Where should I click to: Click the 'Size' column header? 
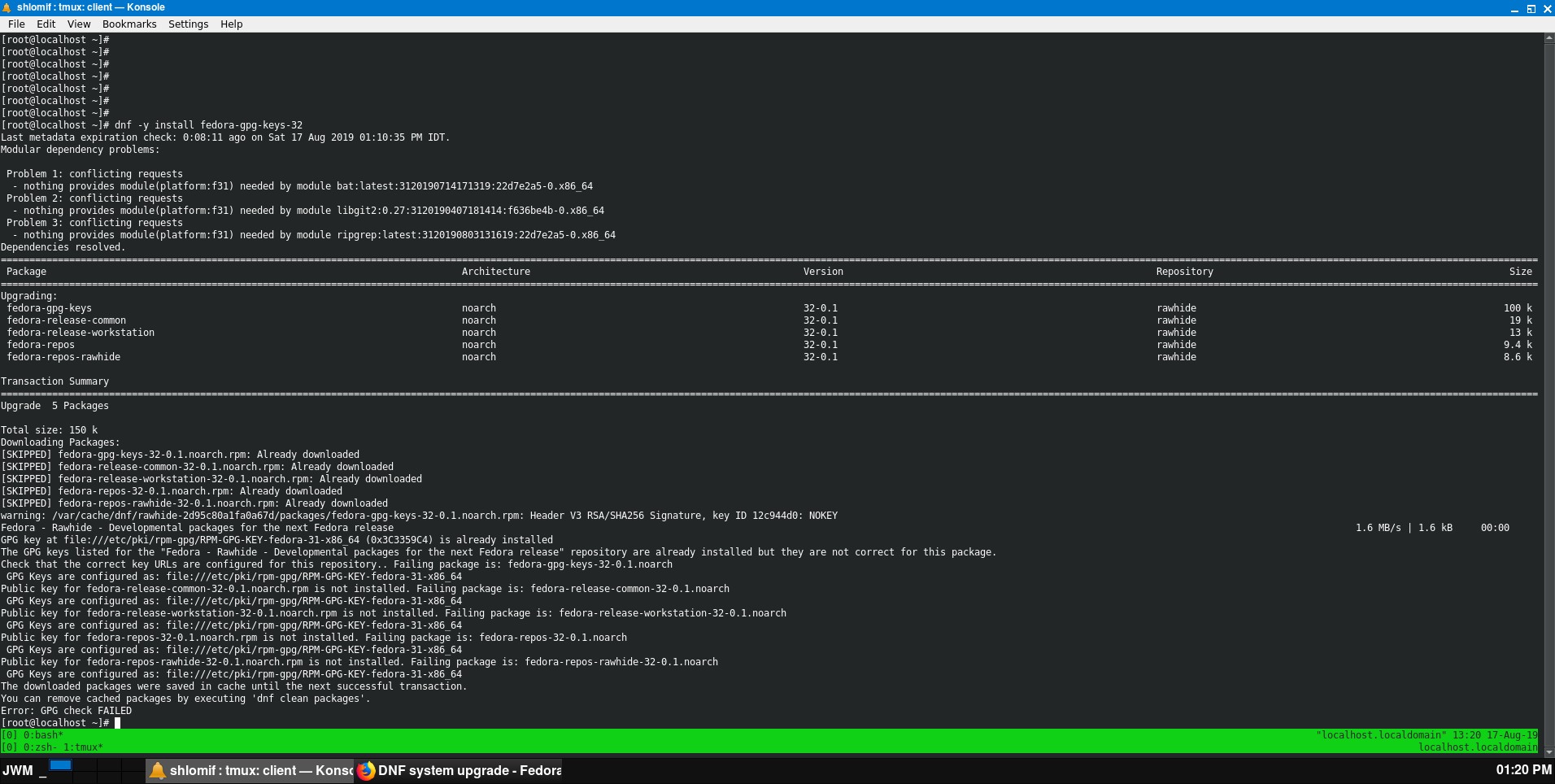(1521, 272)
